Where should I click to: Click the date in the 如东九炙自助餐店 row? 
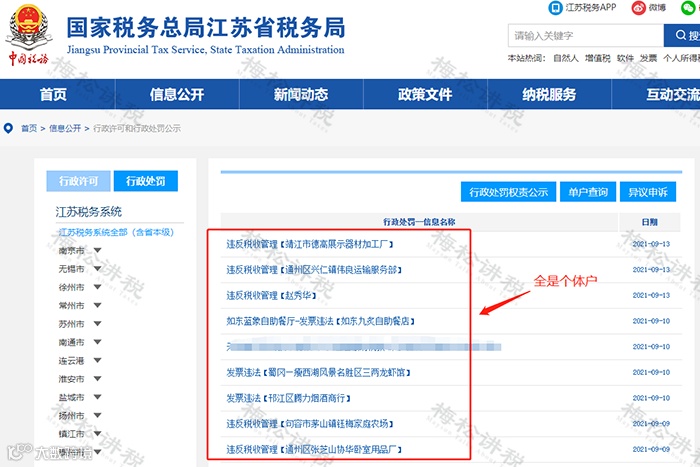click(x=651, y=321)
